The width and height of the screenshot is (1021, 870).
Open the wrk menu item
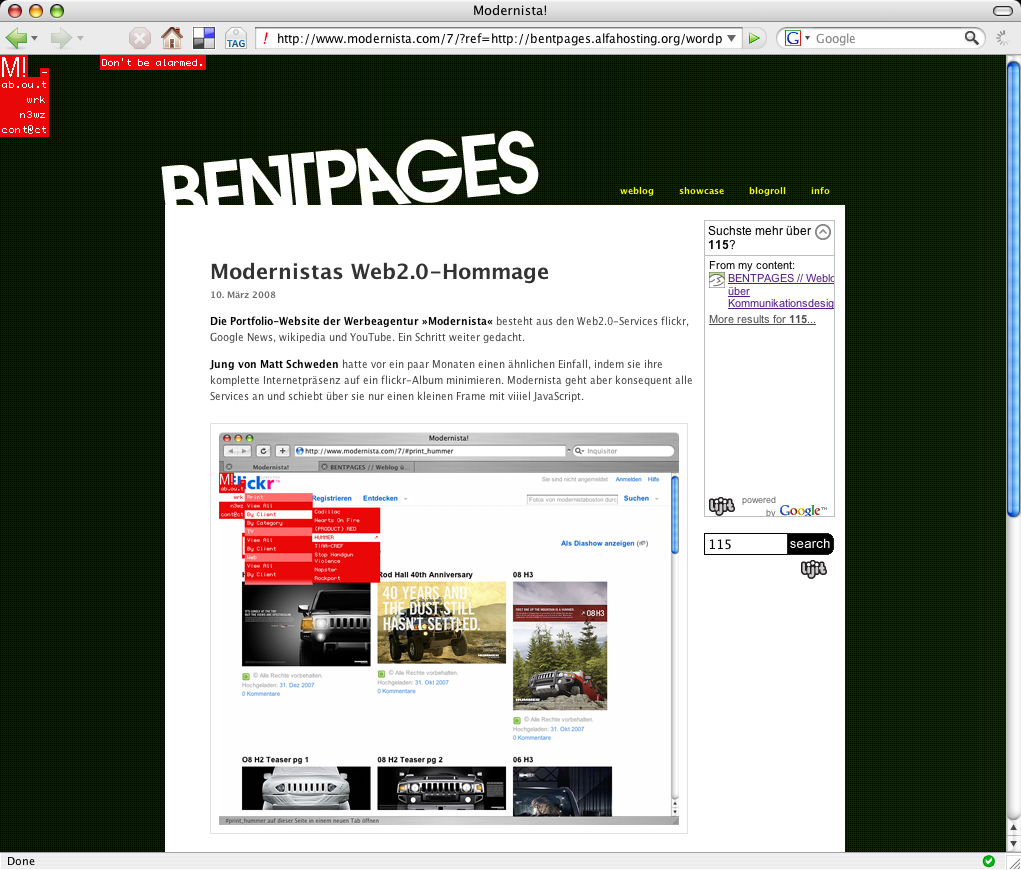pos(36,100)
